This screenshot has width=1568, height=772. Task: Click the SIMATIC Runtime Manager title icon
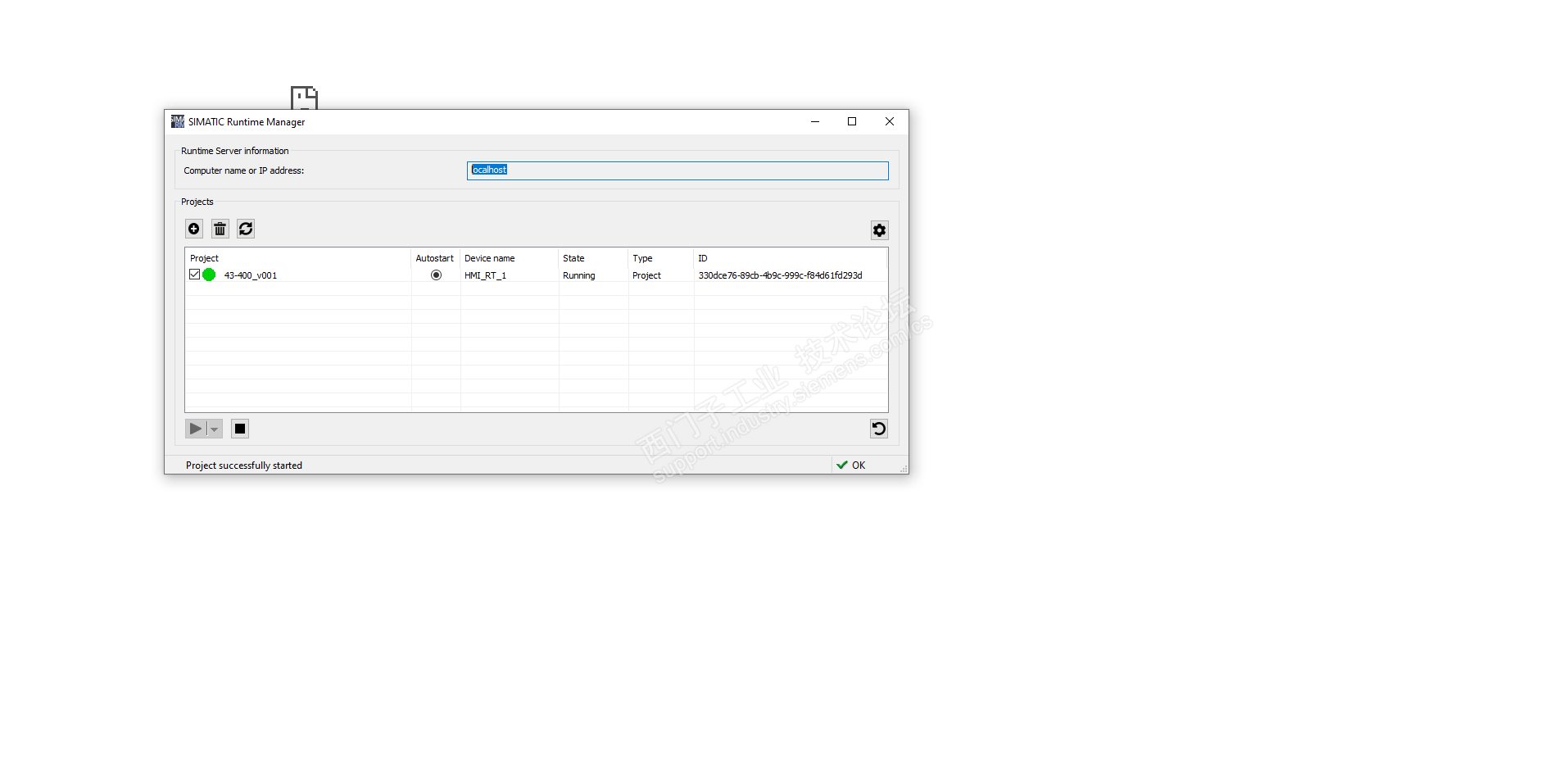click(178, 121)
